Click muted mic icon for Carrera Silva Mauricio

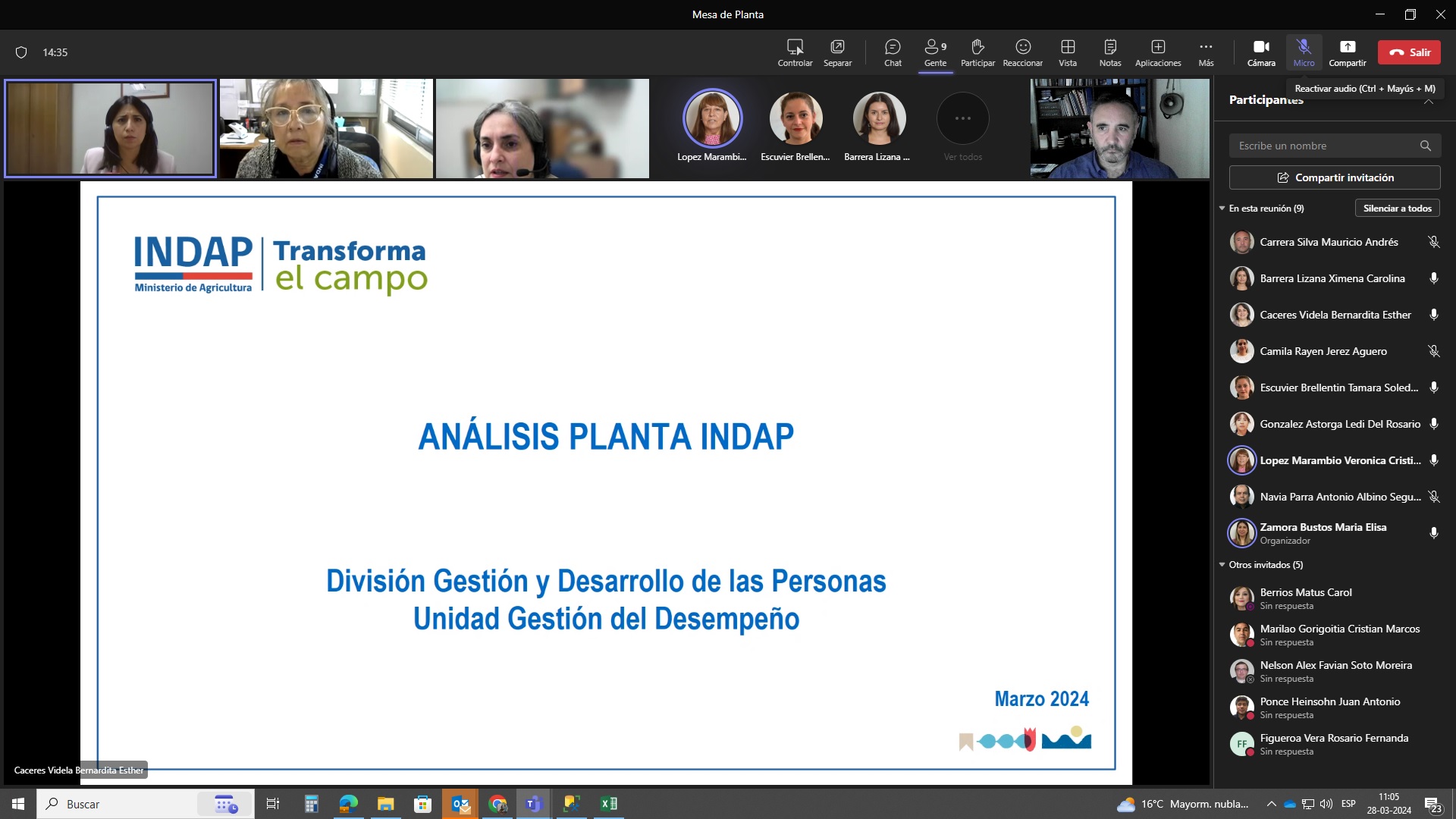pos(1433,242)
